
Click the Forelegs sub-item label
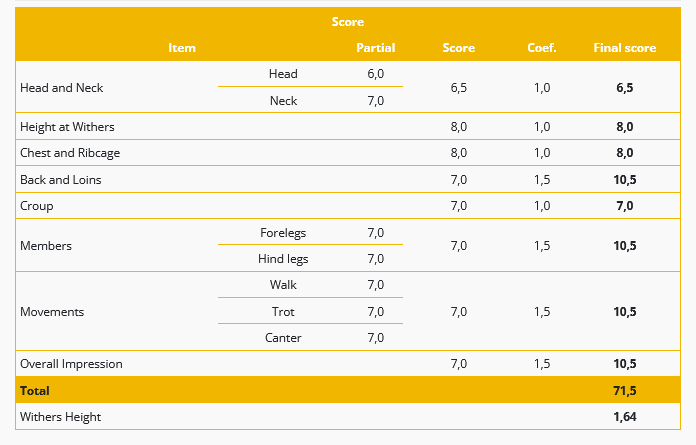pos(283,233)
